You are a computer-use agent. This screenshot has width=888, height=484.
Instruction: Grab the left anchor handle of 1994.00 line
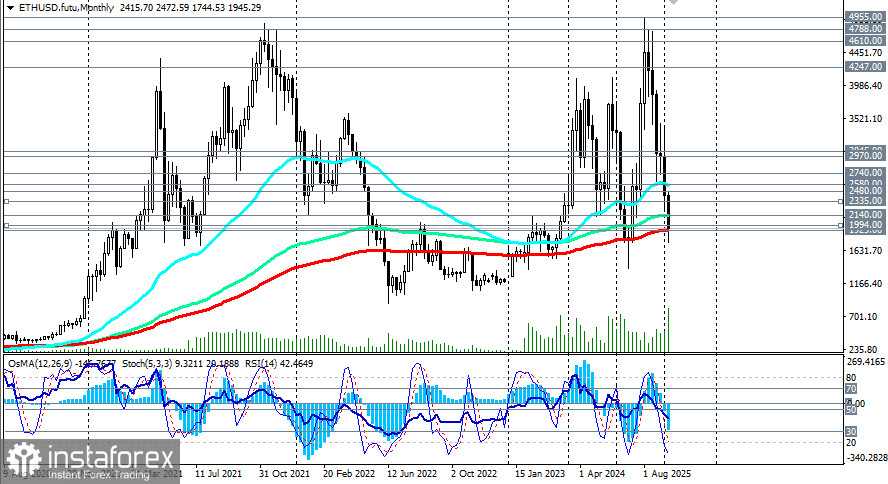coord(6,225)
